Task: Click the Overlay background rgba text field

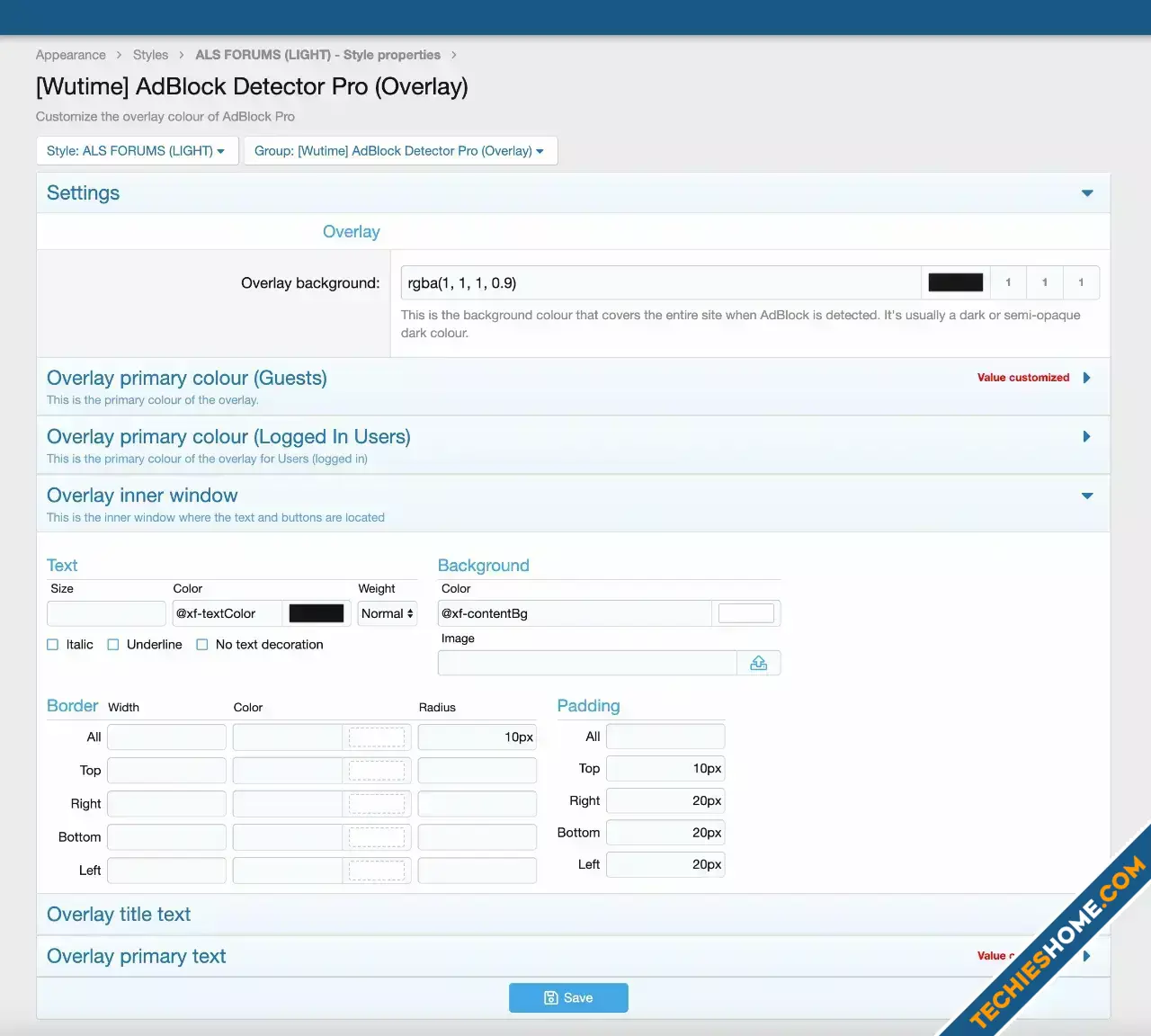Action: (661, 282)
